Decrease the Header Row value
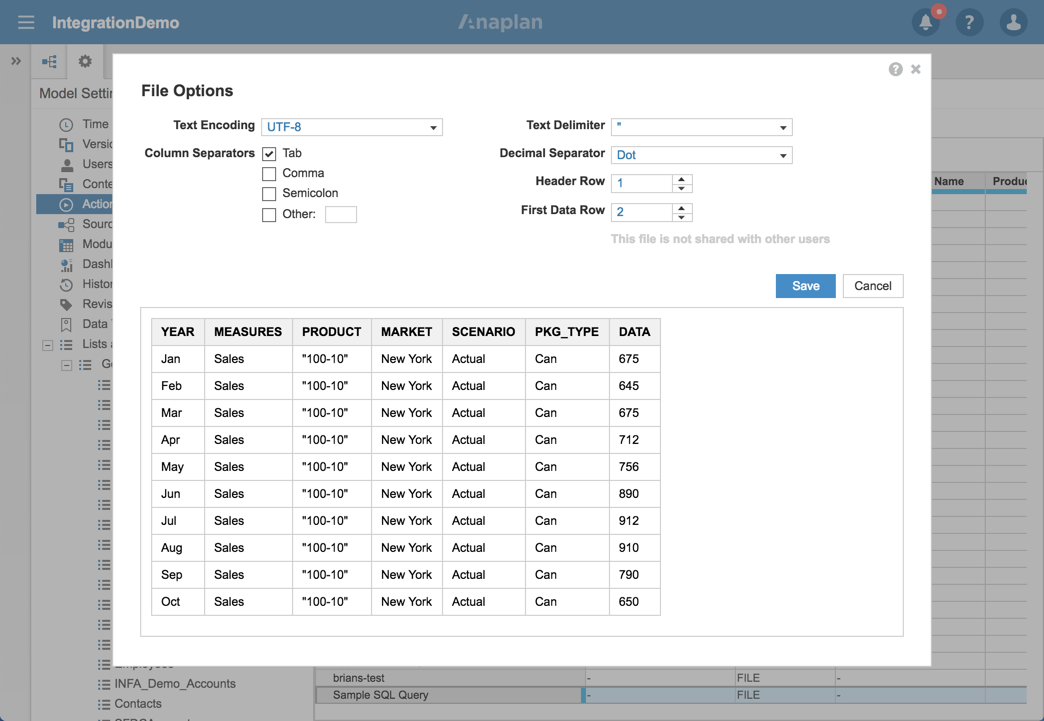The image size is (1044, 721). click(x=682, y=188)
